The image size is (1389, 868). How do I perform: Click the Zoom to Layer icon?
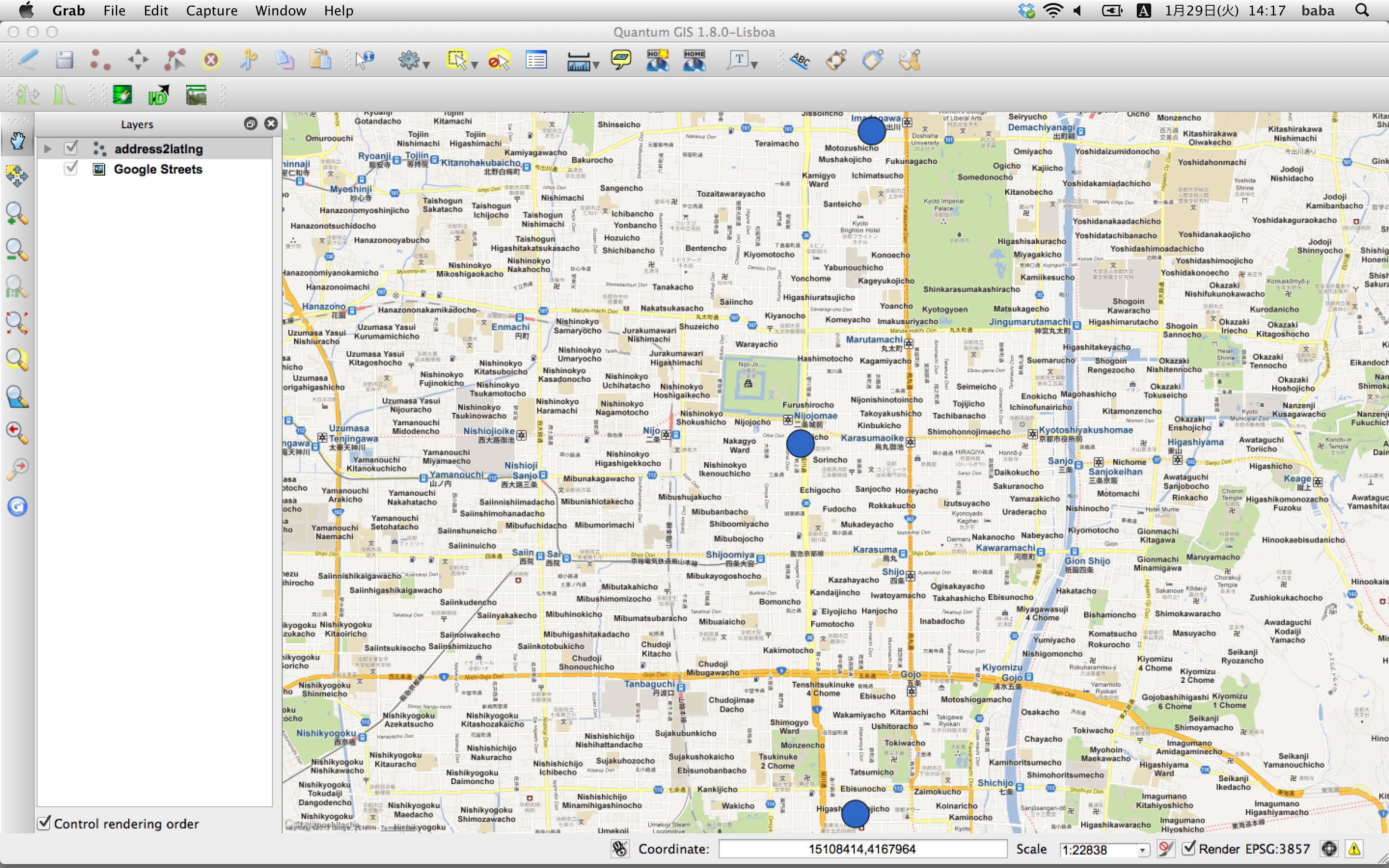tap(17, 397)
